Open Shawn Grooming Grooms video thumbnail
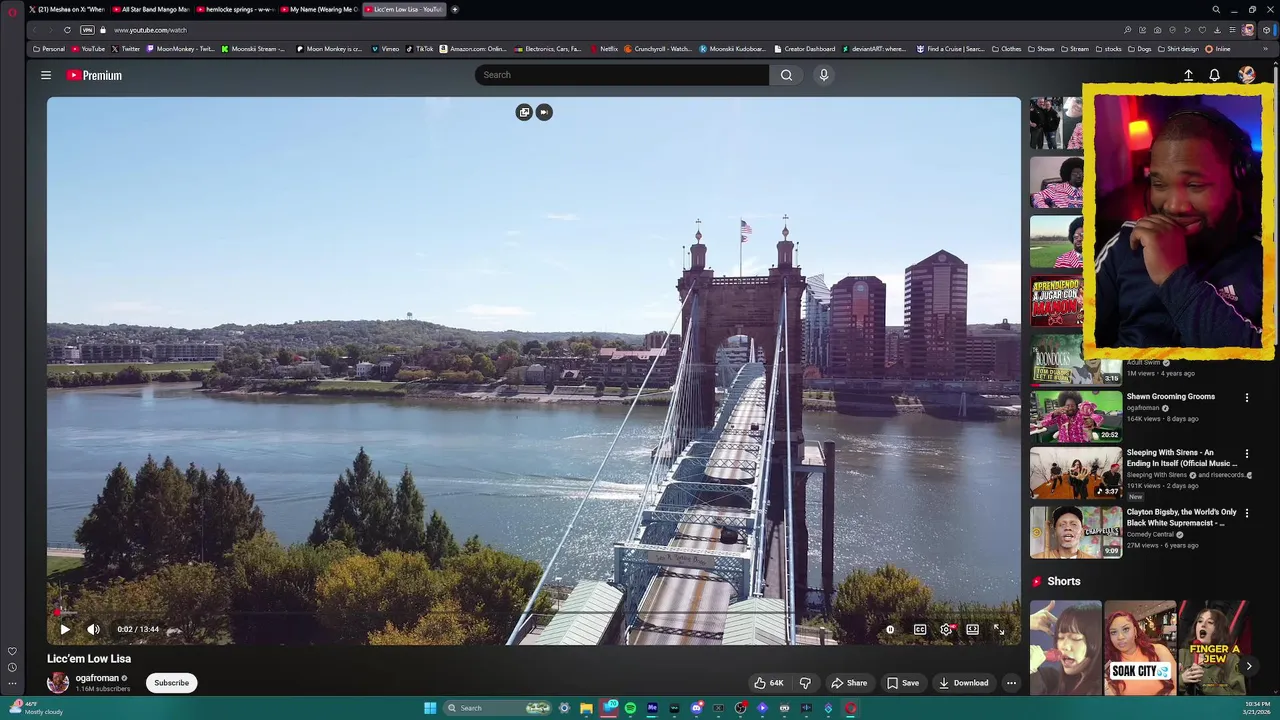This screenshot has width=1280, height=720. 1076,416
